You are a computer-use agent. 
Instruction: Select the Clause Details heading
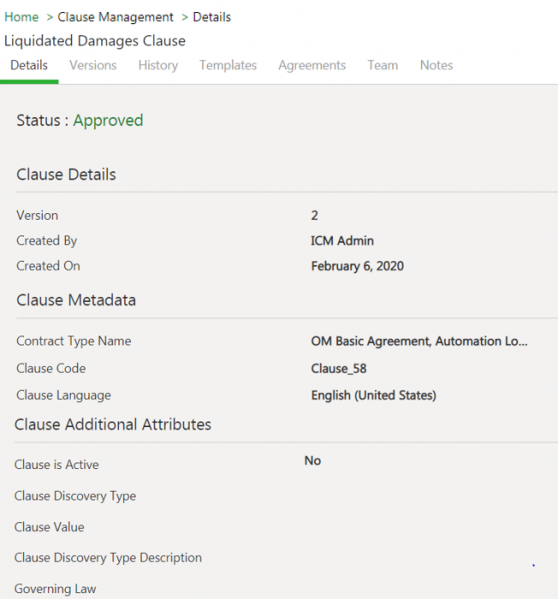pos(66,175)
